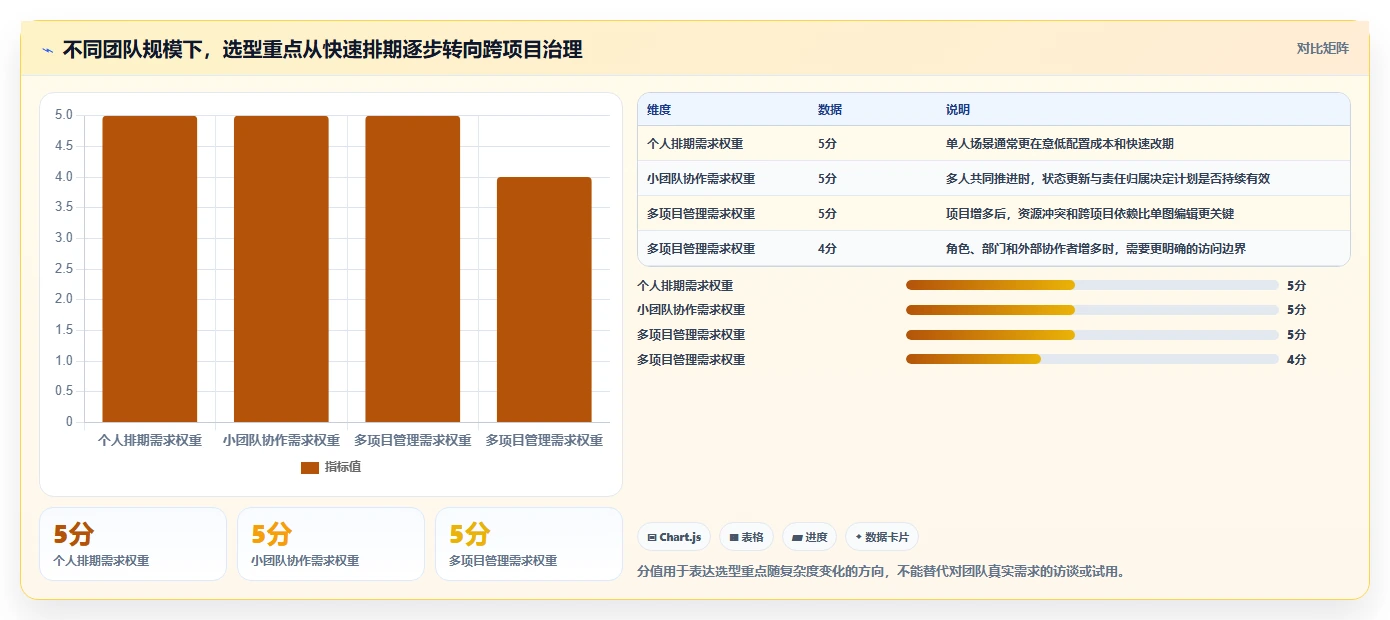
Task: Click the 个人排期需求权重 label under the chart
Action: pyautogui.click(x=149, y=440)
